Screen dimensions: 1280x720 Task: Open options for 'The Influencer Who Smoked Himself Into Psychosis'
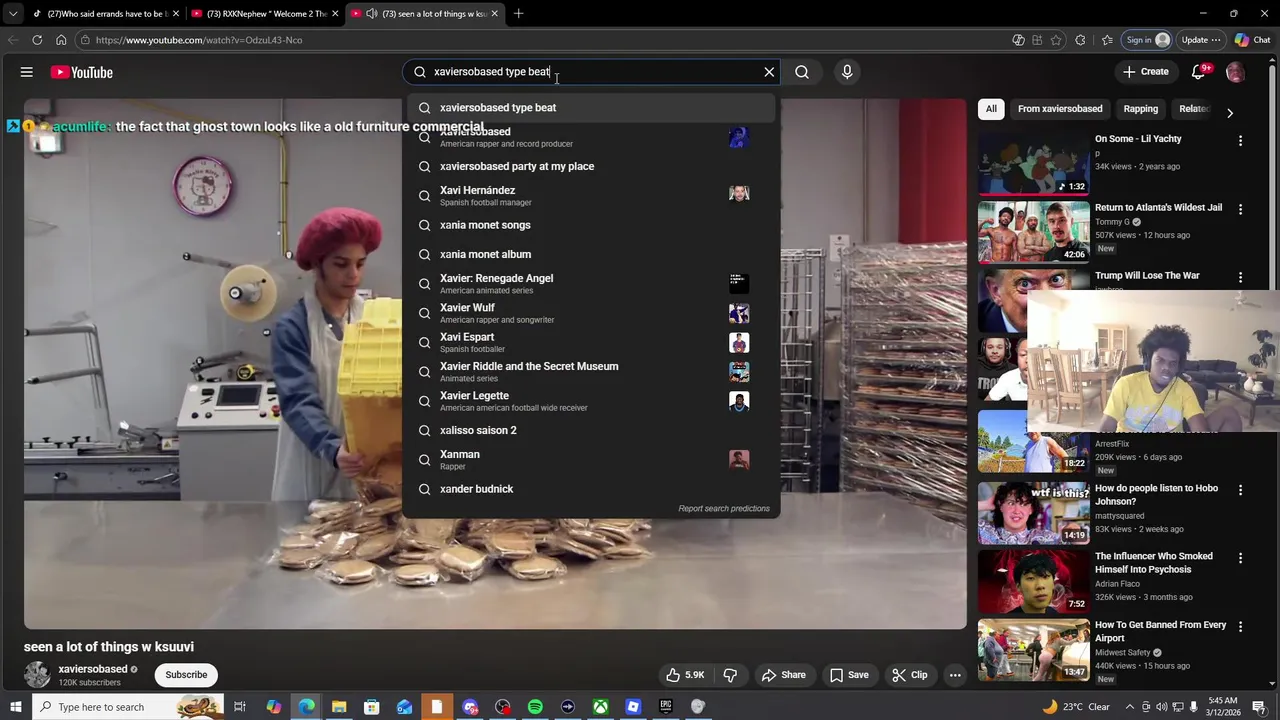tap(1240, 558)
